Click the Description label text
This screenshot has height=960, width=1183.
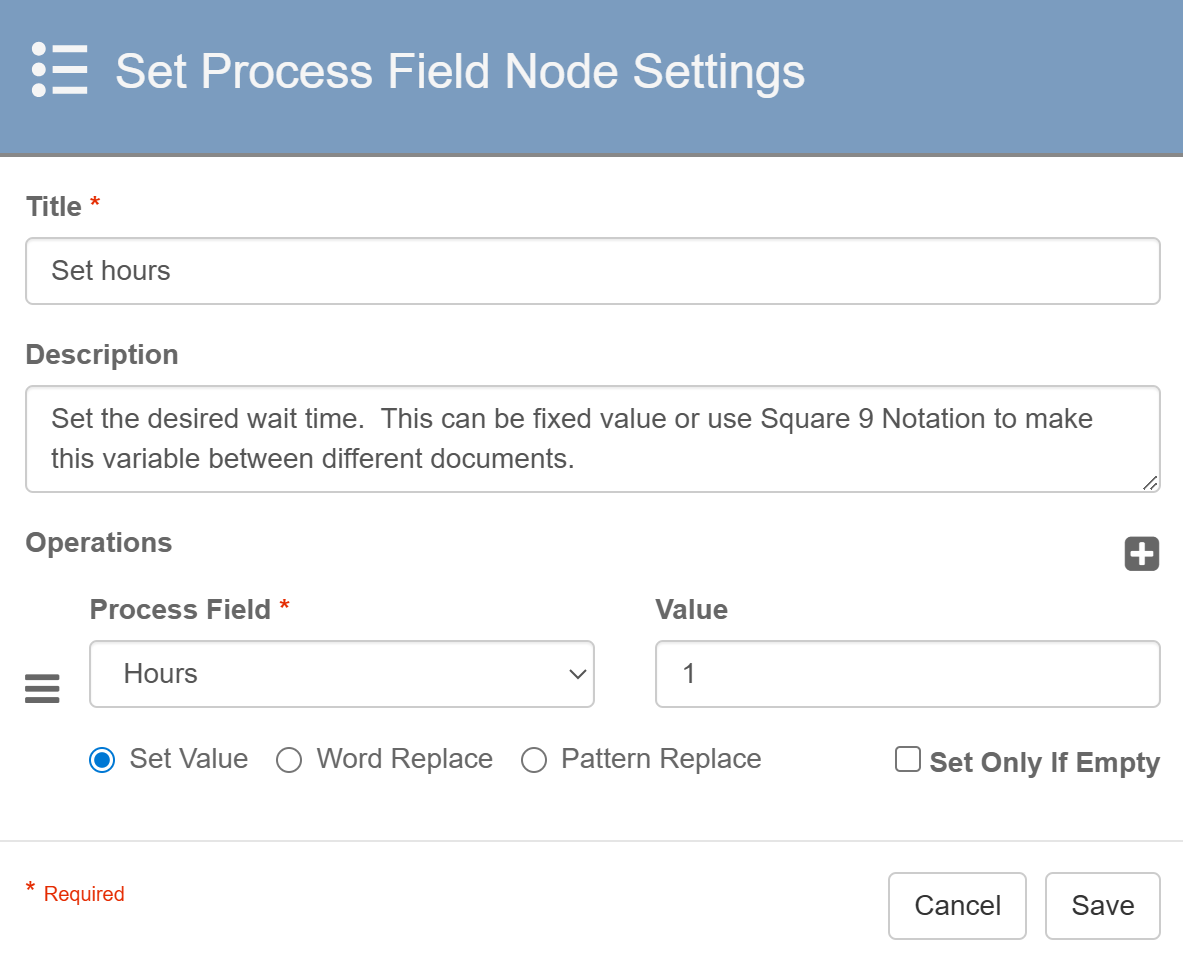coord(102,355)
